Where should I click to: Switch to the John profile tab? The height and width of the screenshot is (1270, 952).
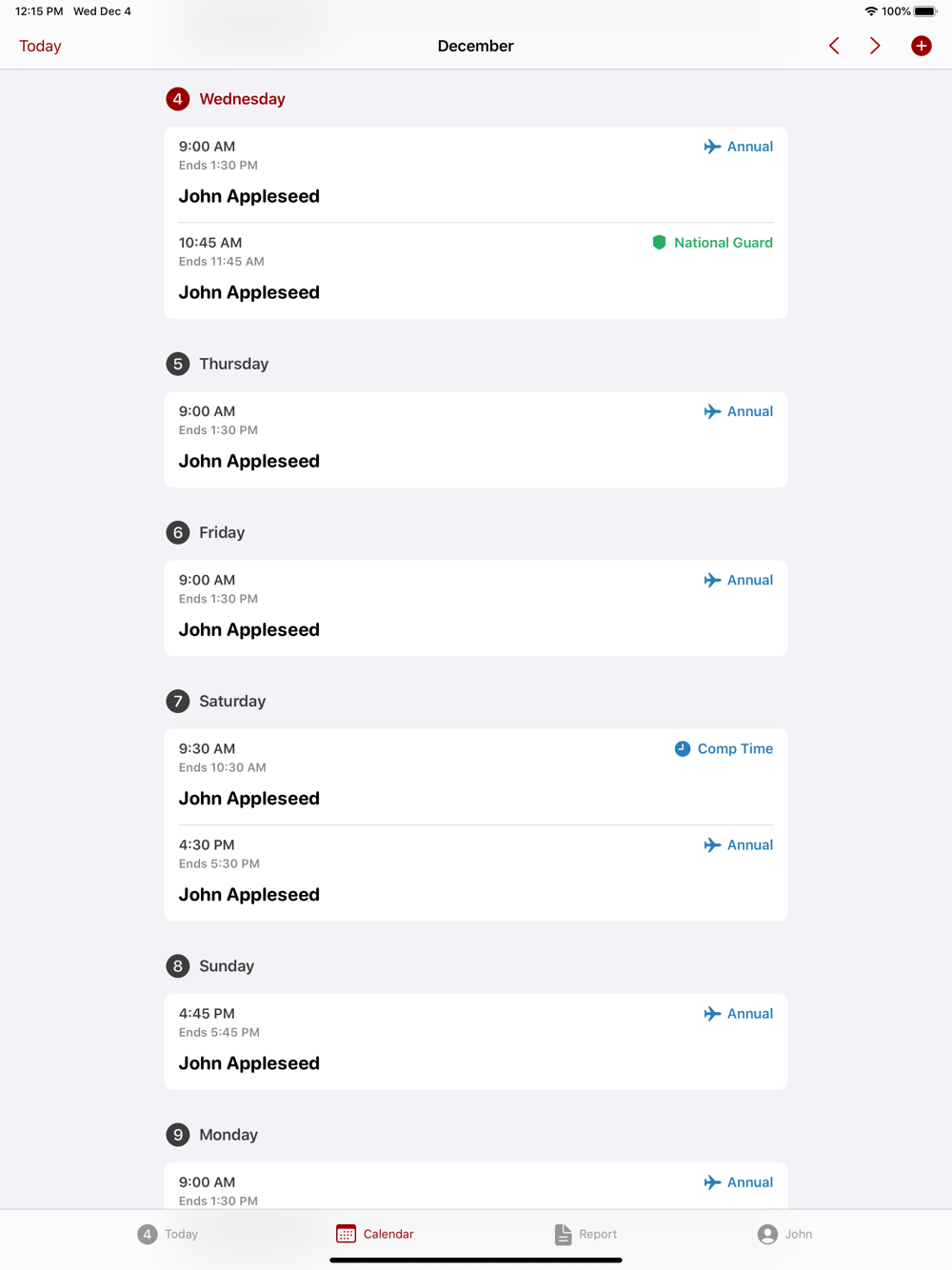[x=784, y=1234]
